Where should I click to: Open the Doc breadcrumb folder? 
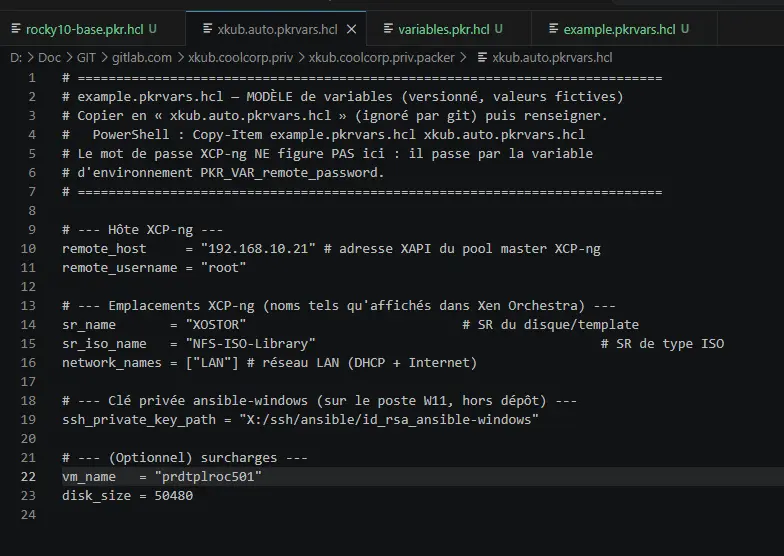coord(49,58)
